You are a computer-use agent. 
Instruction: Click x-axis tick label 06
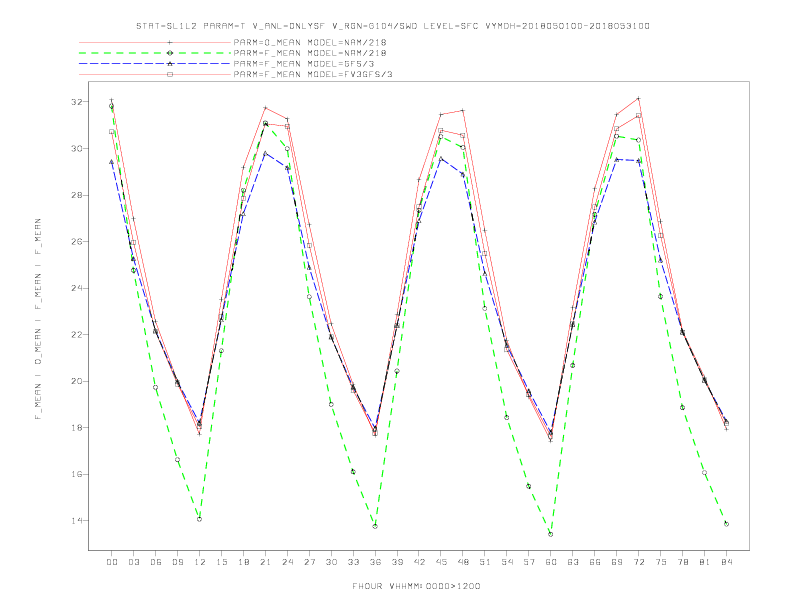tap(156, 562)
